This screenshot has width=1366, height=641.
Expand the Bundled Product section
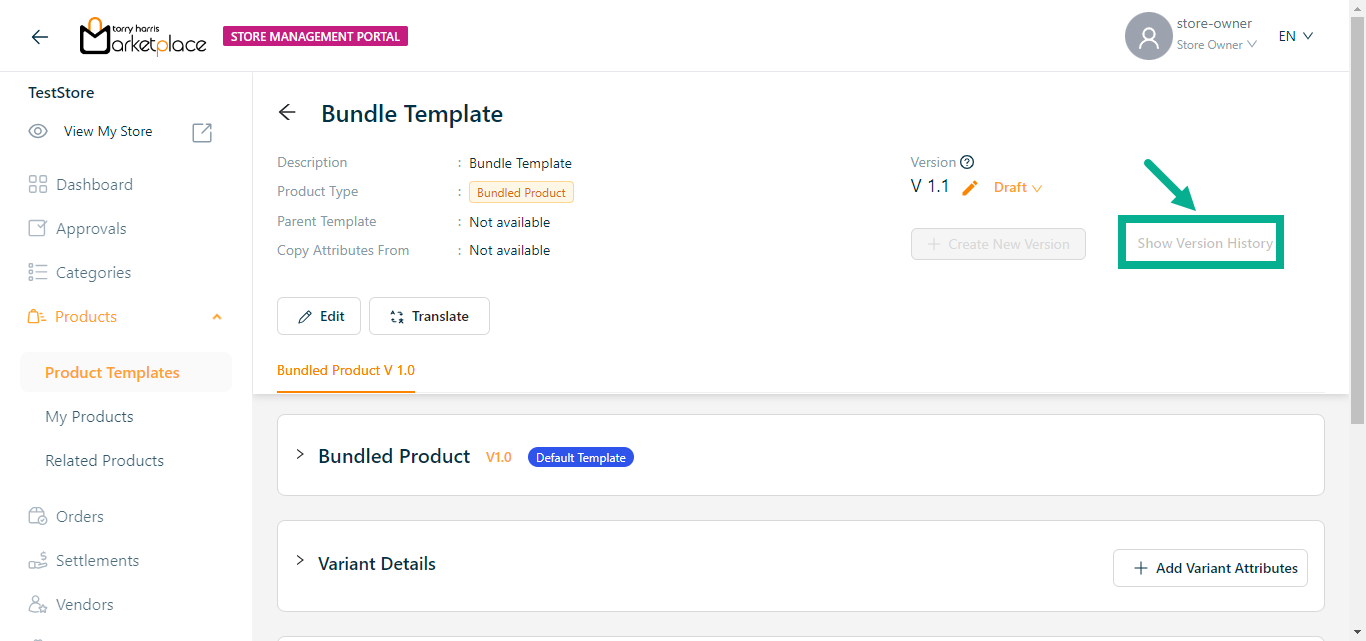pyautogui.click(x=300, y=455)
